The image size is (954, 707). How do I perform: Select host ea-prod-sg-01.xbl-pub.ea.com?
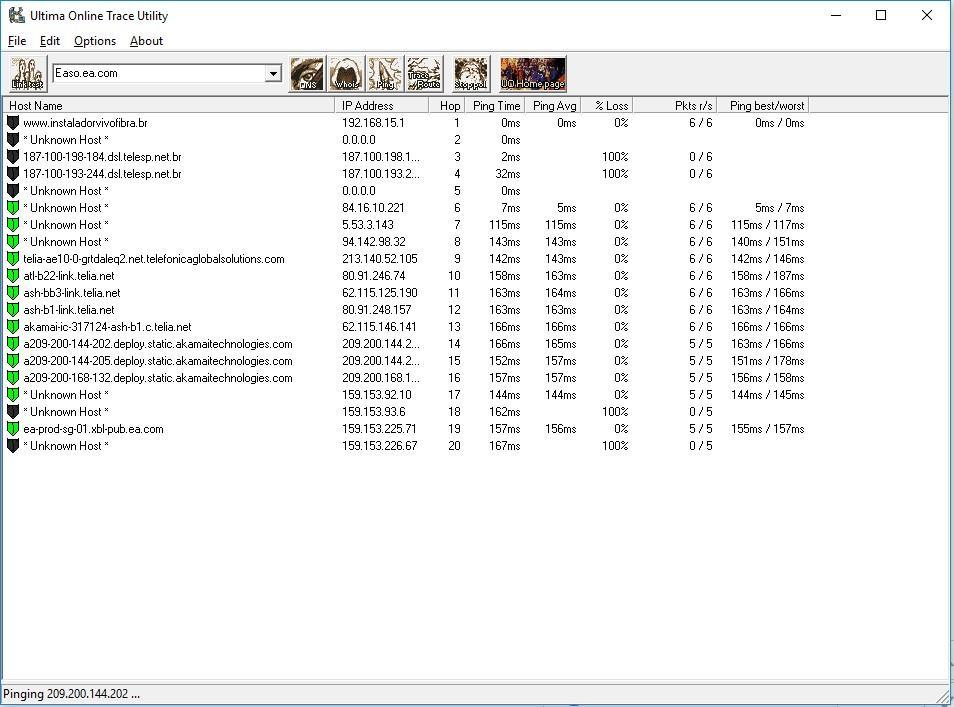93,429
